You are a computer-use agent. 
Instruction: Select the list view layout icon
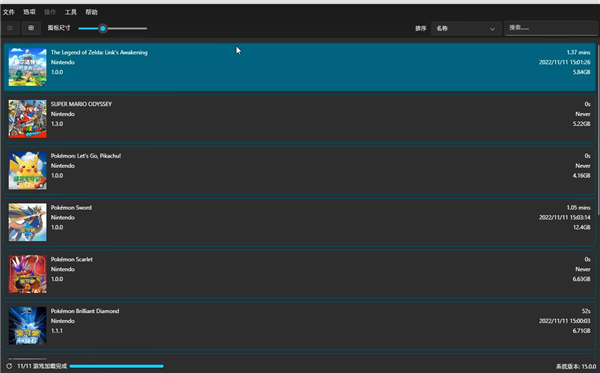tap(10, 28)
